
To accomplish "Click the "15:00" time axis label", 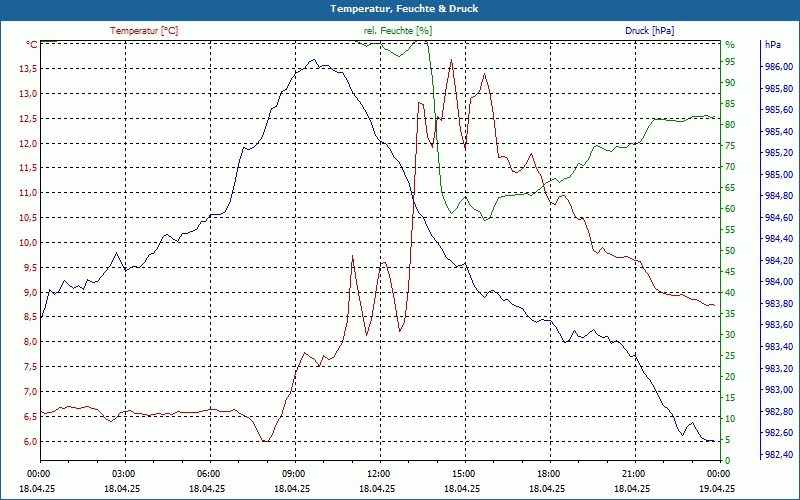I will pos(463,473).
